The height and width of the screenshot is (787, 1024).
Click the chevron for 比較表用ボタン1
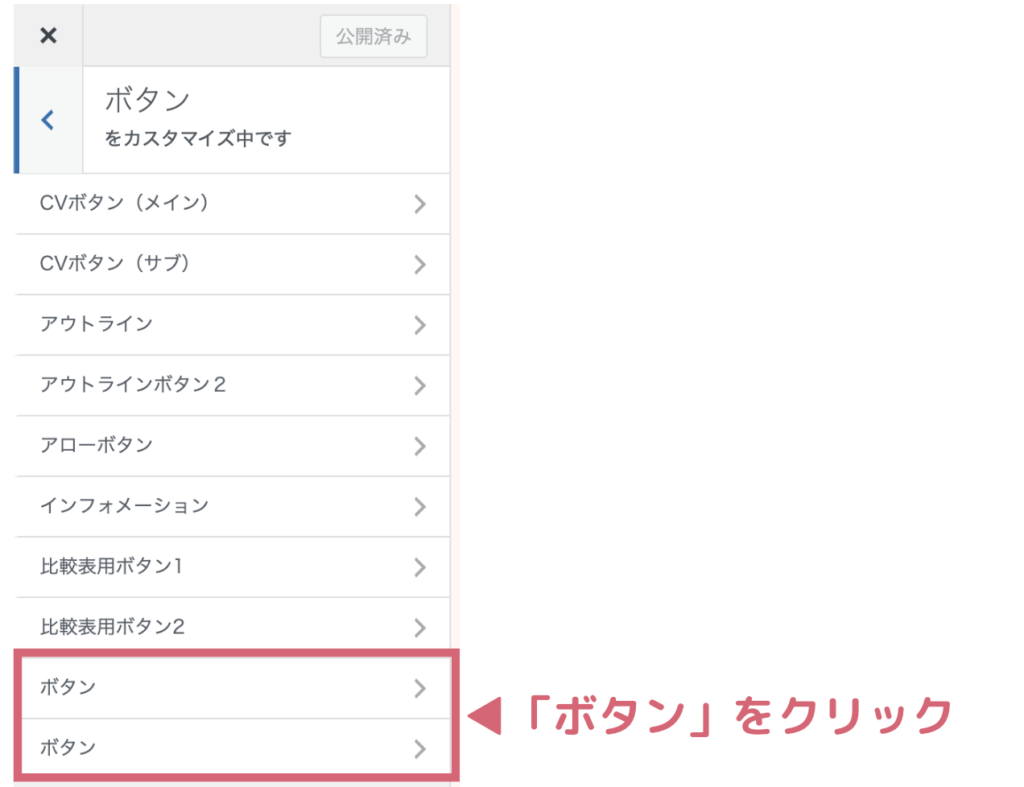[420, 568]
